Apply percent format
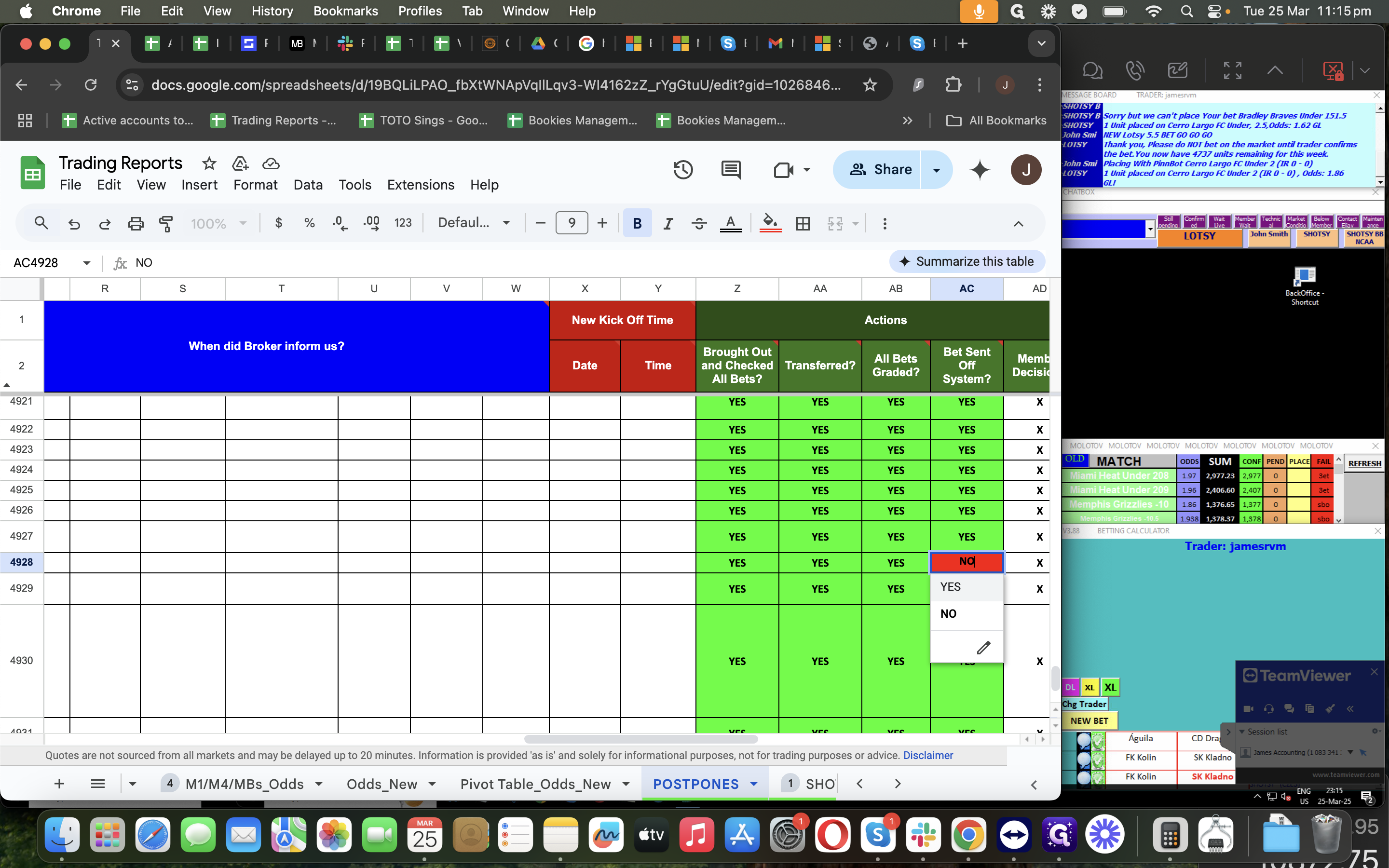This screenshot has width=1389, height=868. point(309,223)
